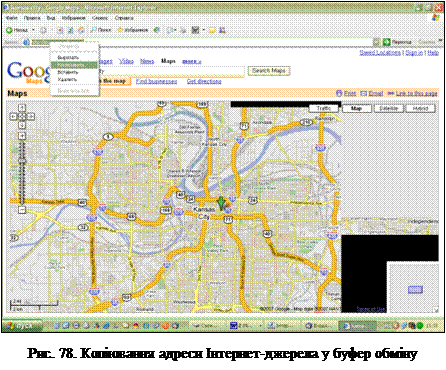Open the Файл menu
446x370 pixels.
(12, 18)
